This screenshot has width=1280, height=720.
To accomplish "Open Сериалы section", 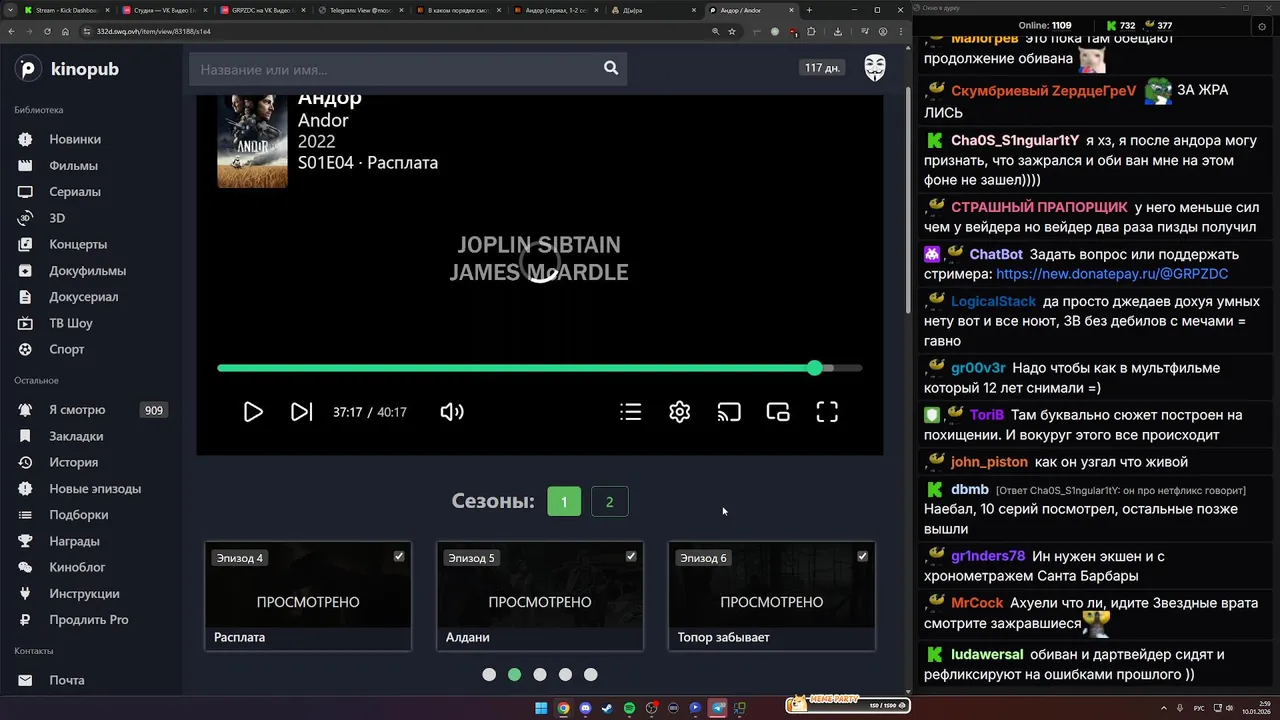I will click(x=75, y=191).
